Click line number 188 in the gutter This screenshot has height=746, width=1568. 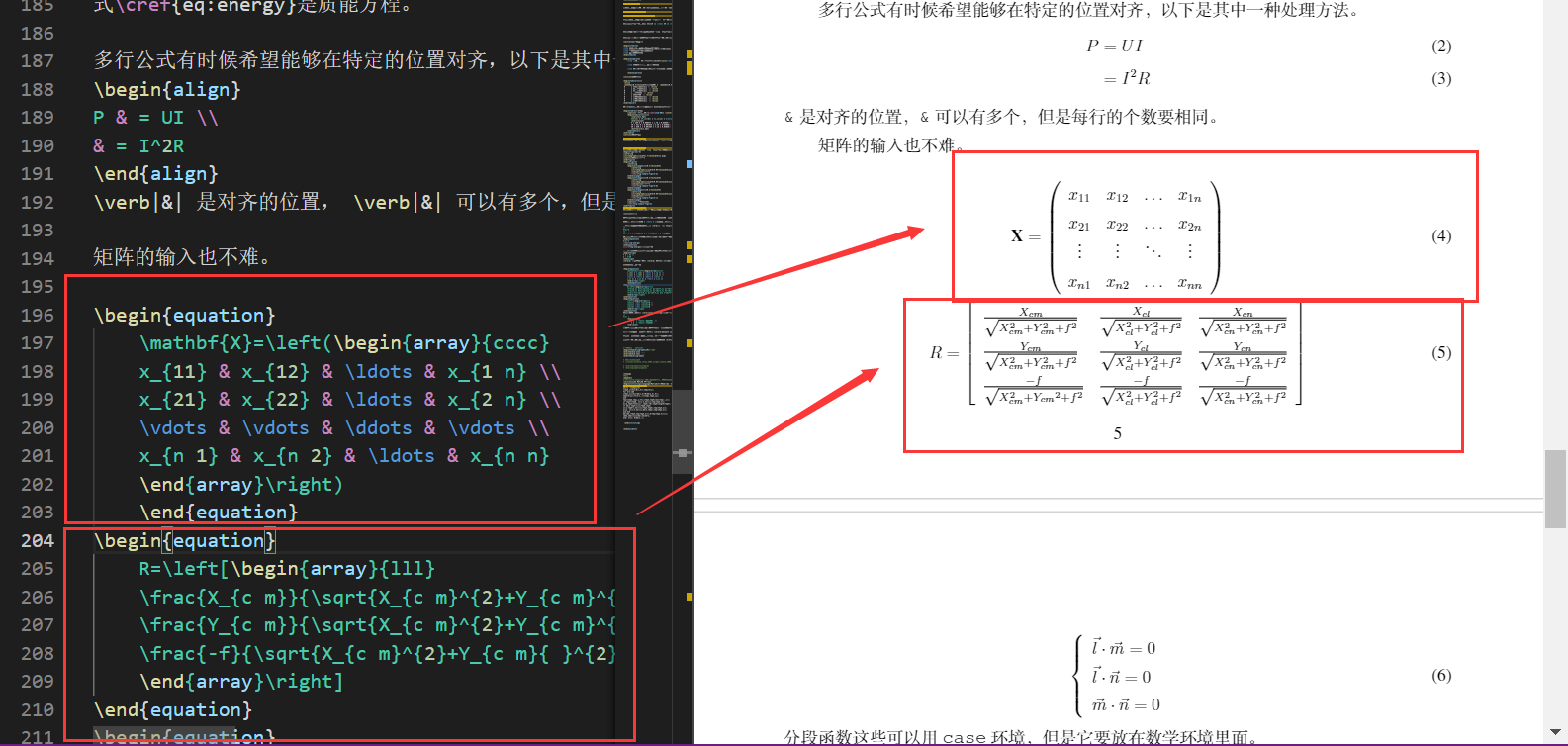pos(38,89)
